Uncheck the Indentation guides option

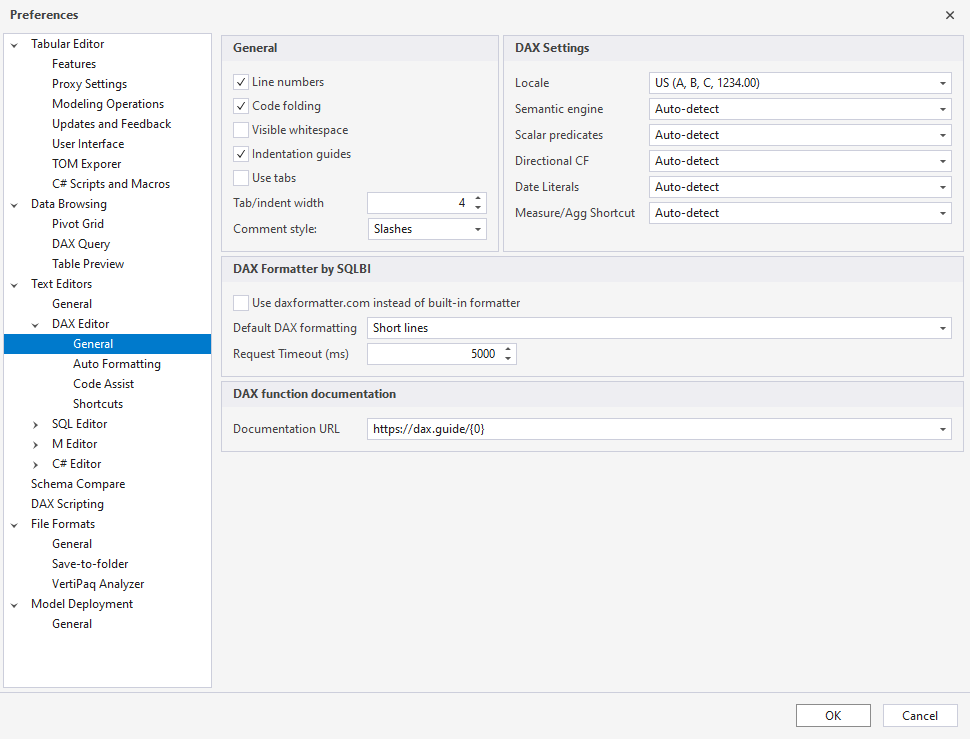click(239, 154)
